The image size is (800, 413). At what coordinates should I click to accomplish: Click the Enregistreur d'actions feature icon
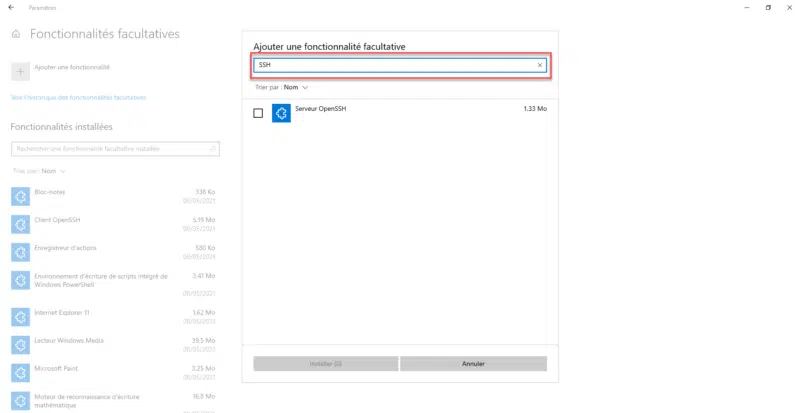point(20,252)
